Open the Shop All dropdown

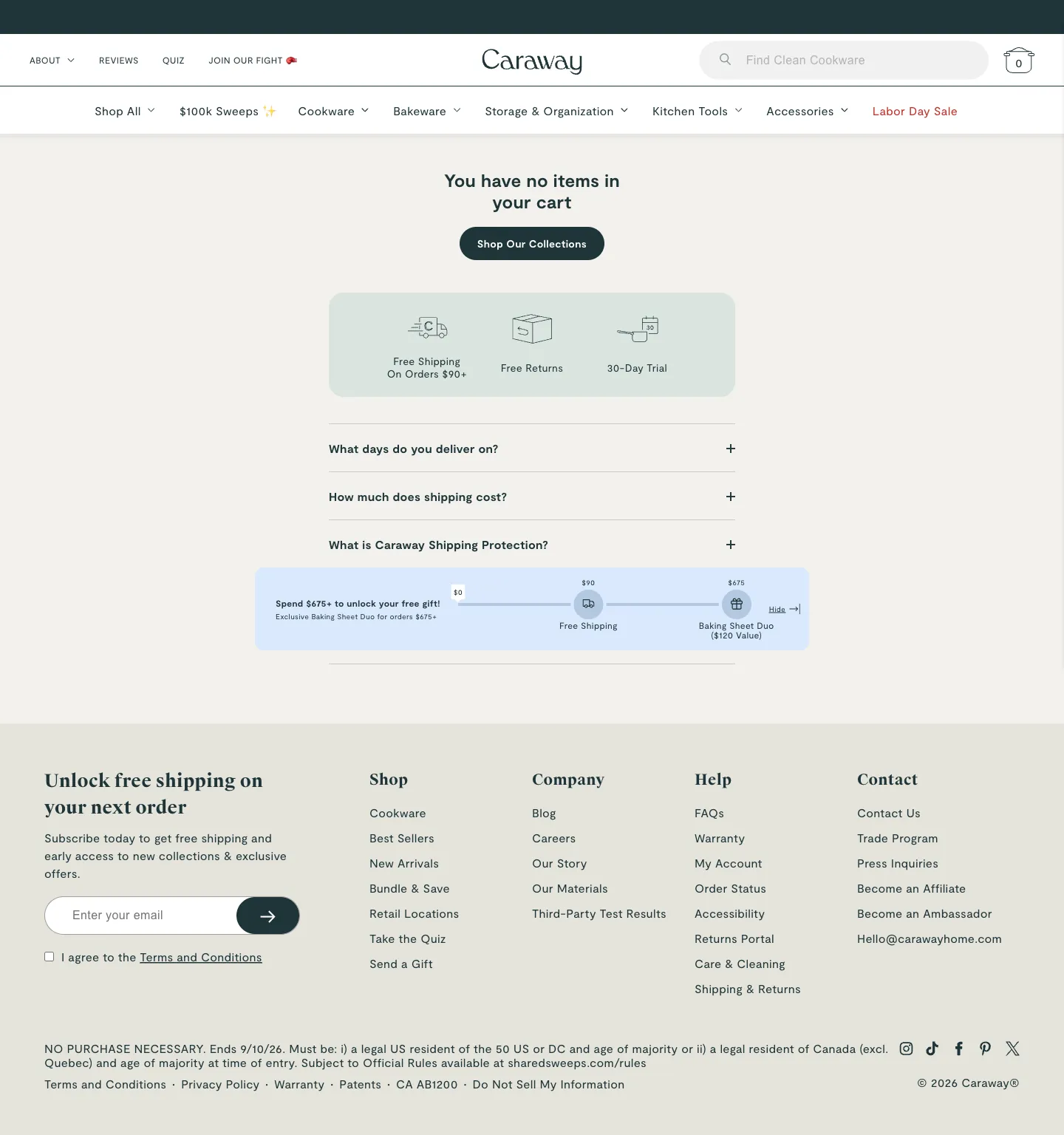point(125,111)
